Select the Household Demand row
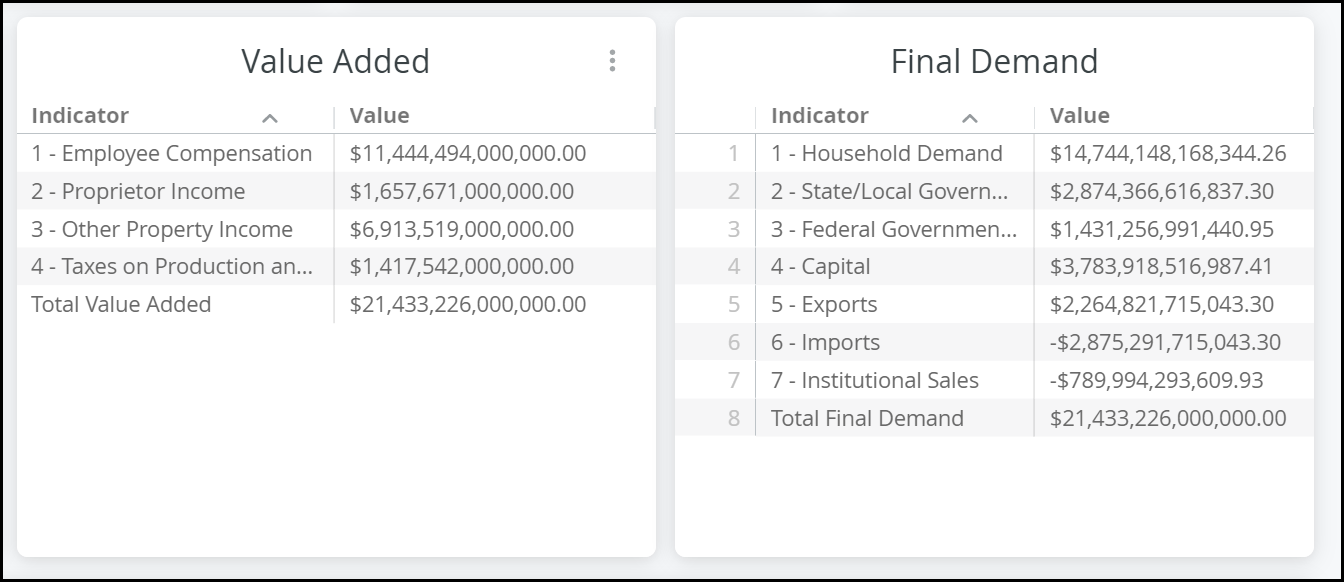Screen dimensions: 1344x582 point(995,153)
